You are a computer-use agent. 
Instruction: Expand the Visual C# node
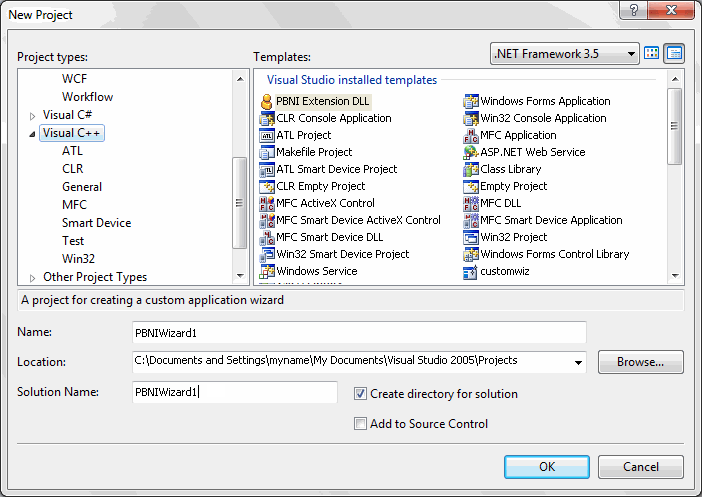[x=33, y=116]
